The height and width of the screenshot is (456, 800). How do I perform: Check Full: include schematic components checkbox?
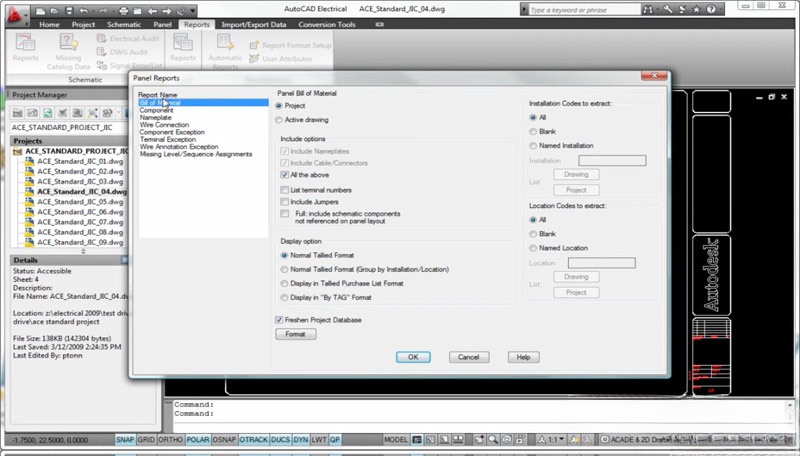coord(285,214)
